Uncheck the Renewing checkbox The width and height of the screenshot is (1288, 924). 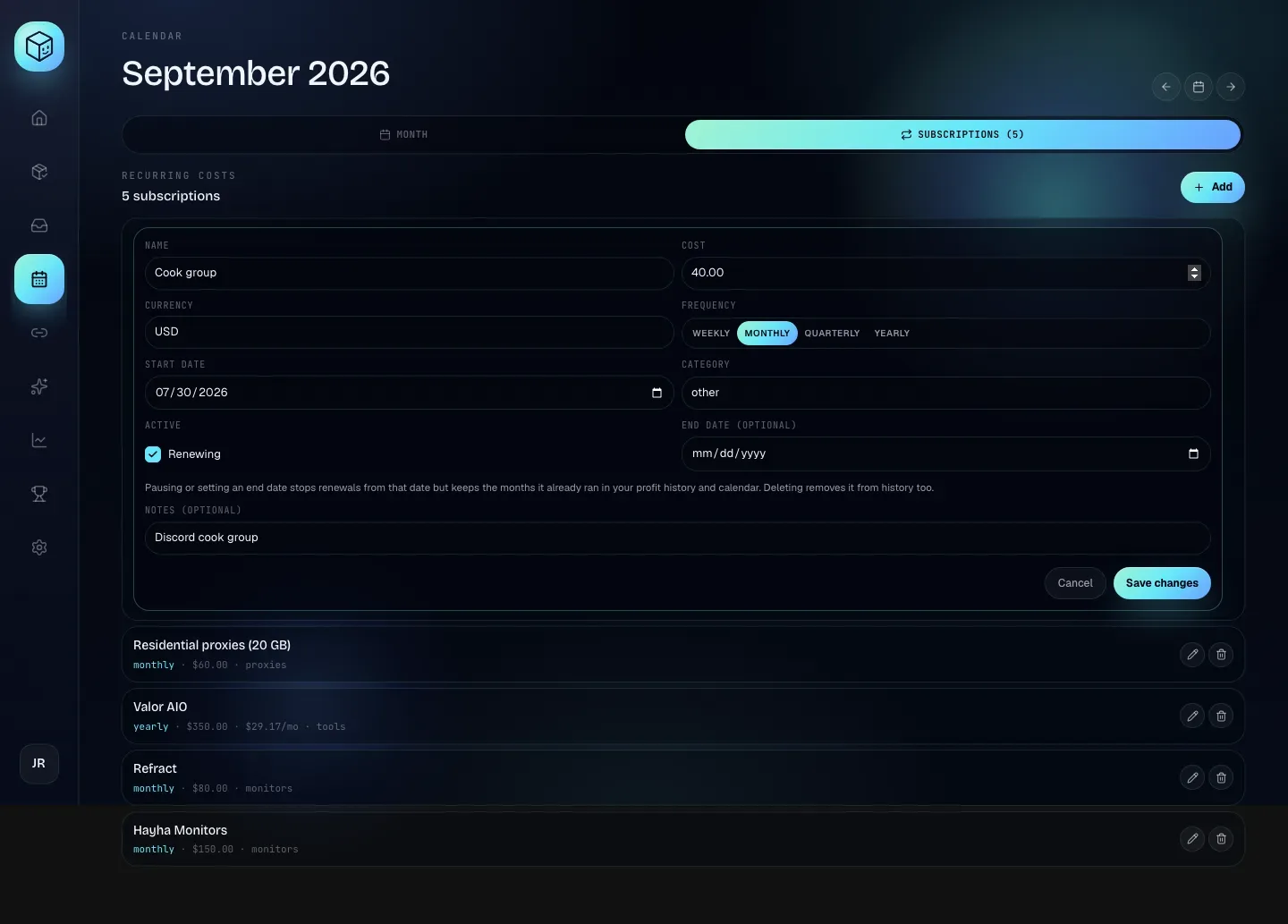coord(153,454)
